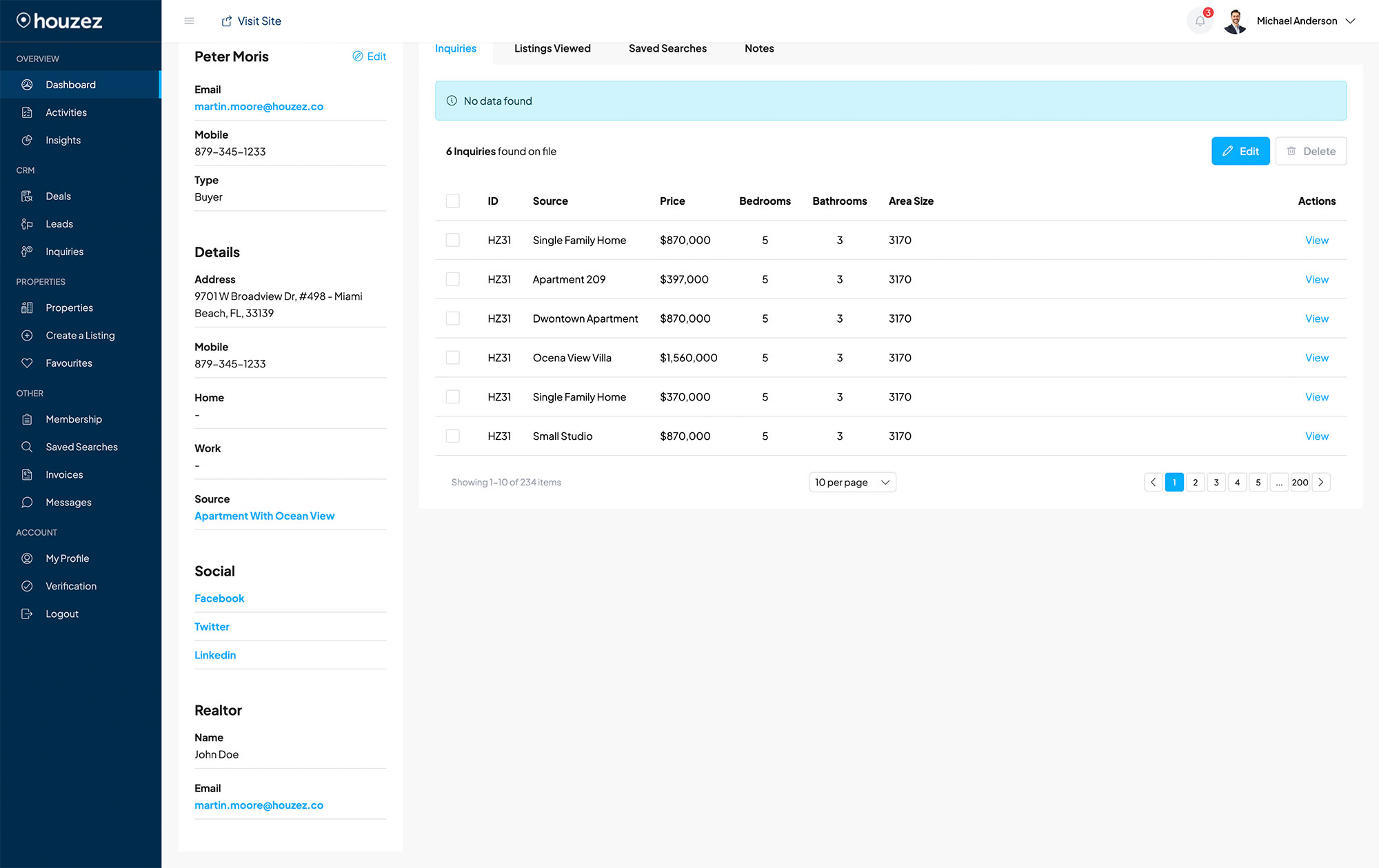View the Ocena View Villa inquiry
Screen dimensions: 1379x868
coord(1316,358)
